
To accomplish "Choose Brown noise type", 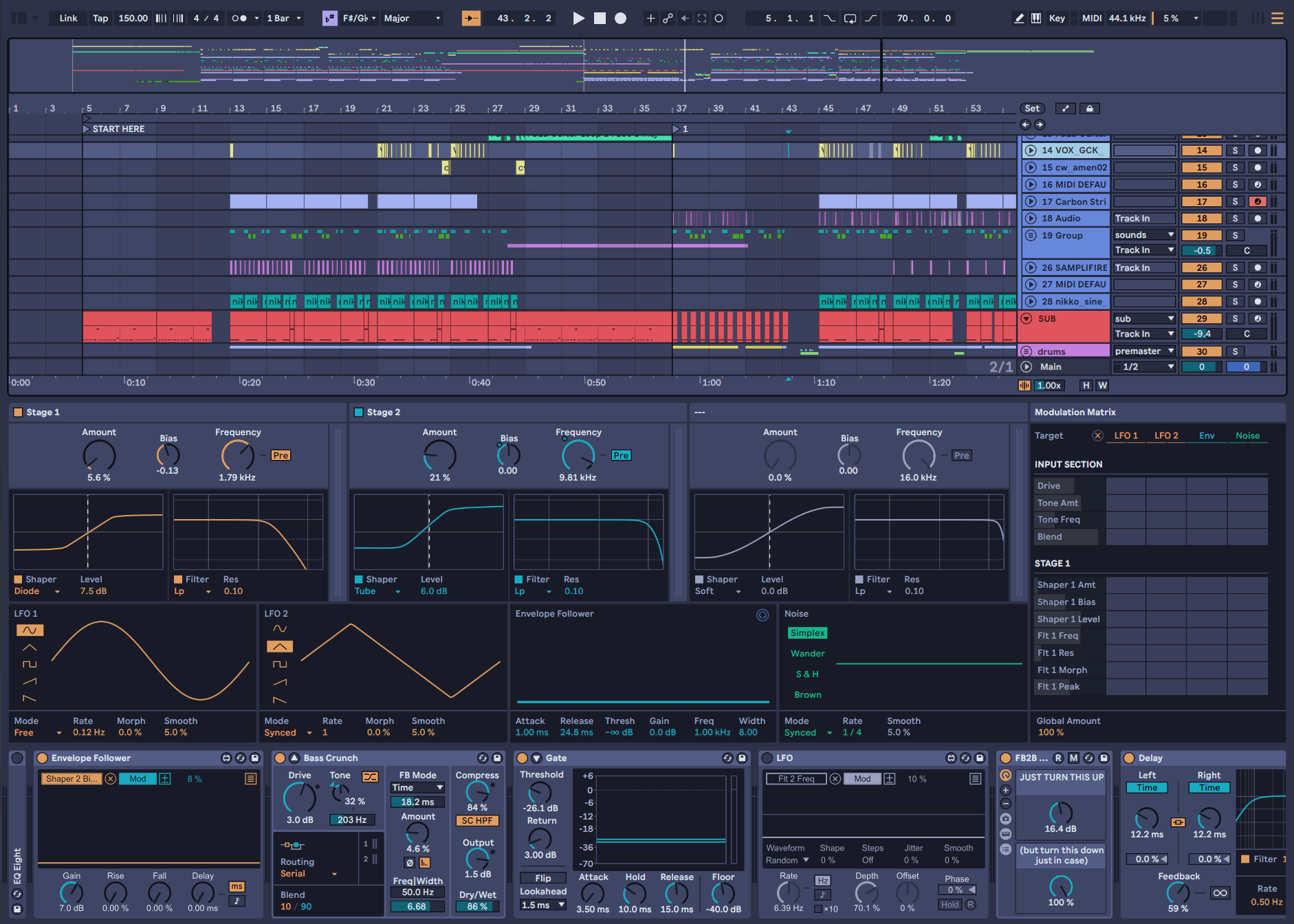I will point(807,695).
